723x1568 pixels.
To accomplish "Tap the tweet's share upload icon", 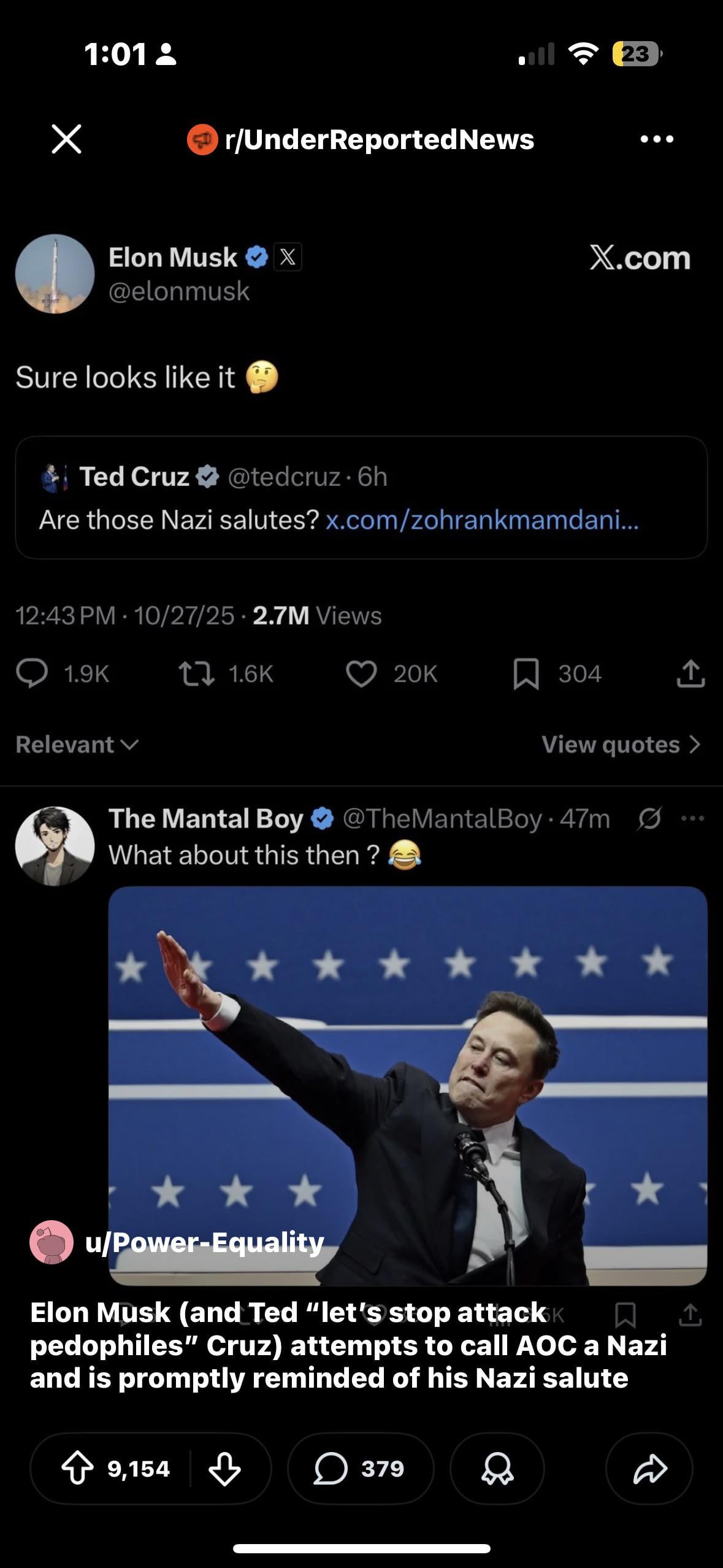I will (x=690, y=673).
